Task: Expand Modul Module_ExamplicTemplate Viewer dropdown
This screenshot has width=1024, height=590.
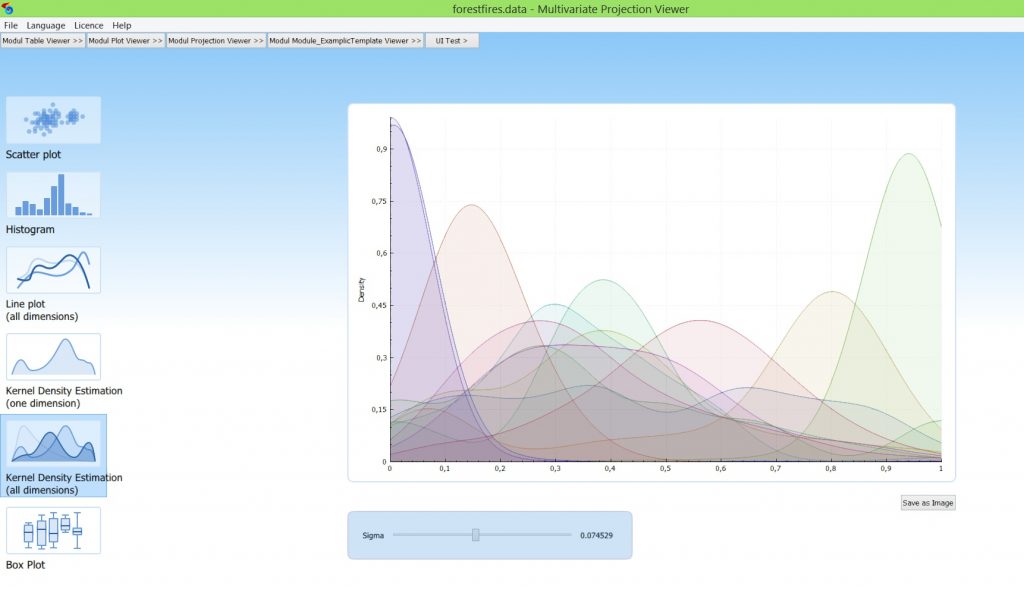Action: pos(345,41)
